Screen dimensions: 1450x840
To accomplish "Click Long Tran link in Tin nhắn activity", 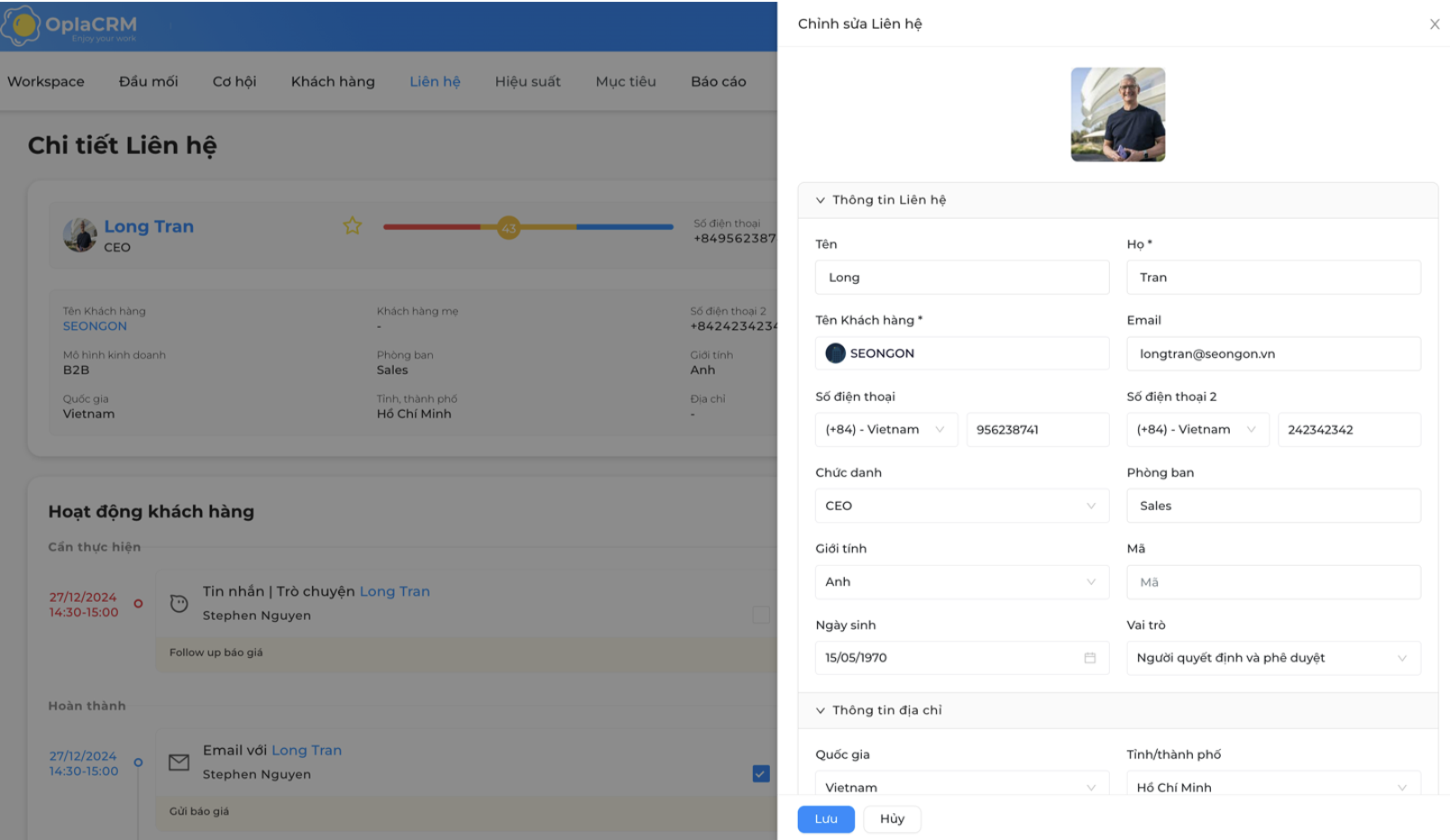I will (x=395, y=591).
